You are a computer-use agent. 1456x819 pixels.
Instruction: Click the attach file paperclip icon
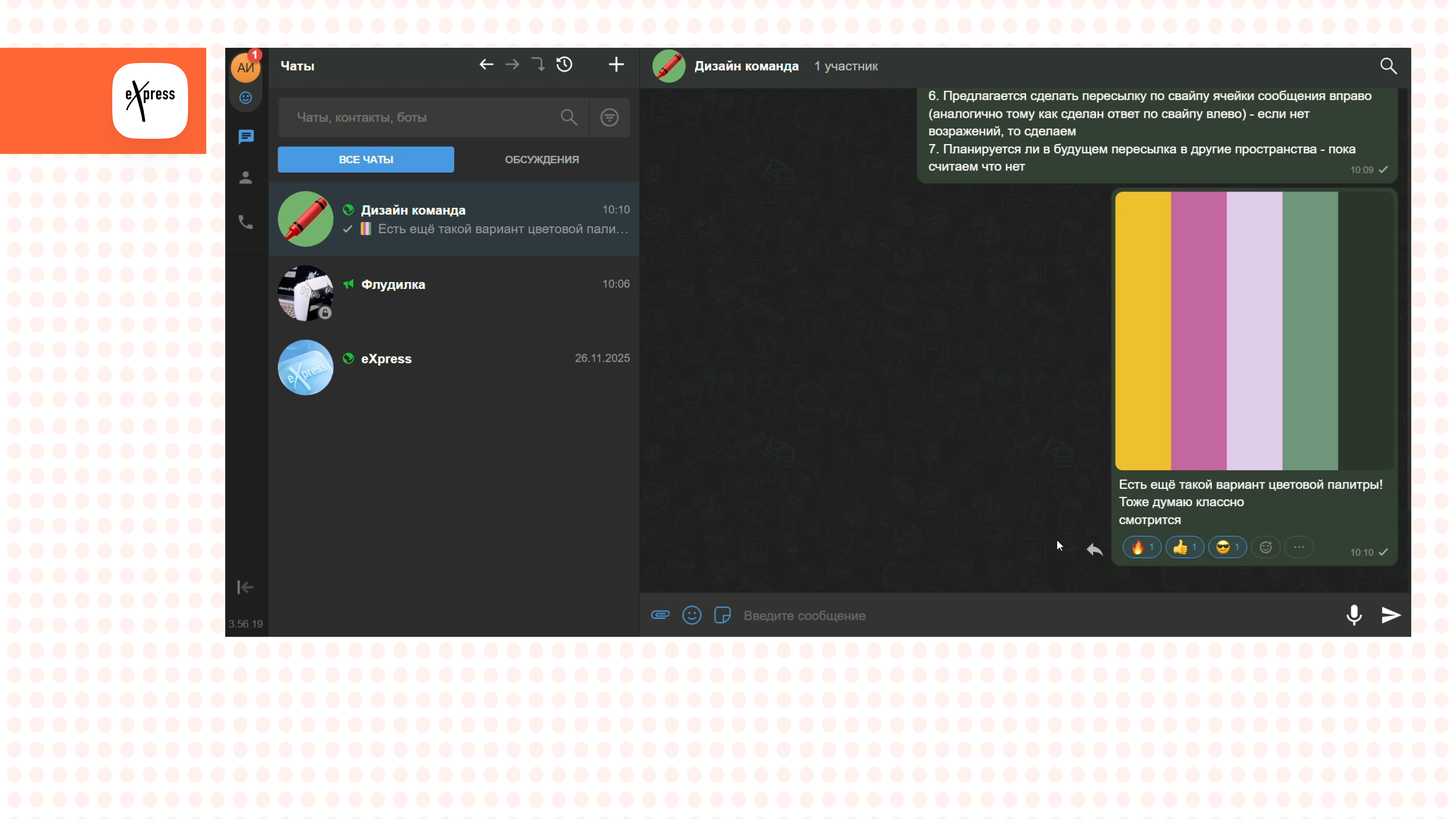coord(660,615)
